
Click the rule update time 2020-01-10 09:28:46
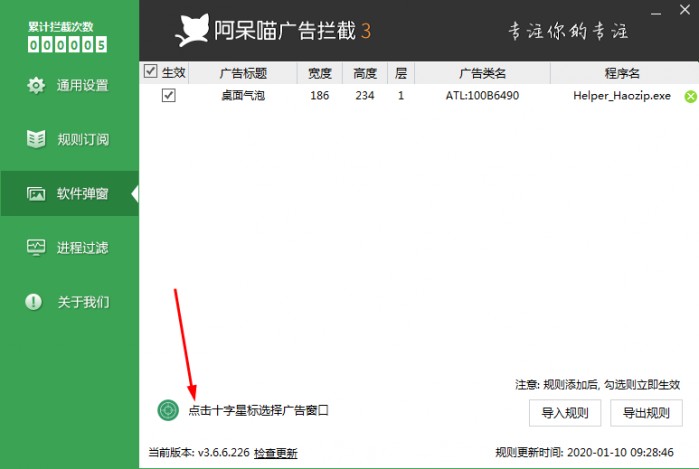pos(620,453)
